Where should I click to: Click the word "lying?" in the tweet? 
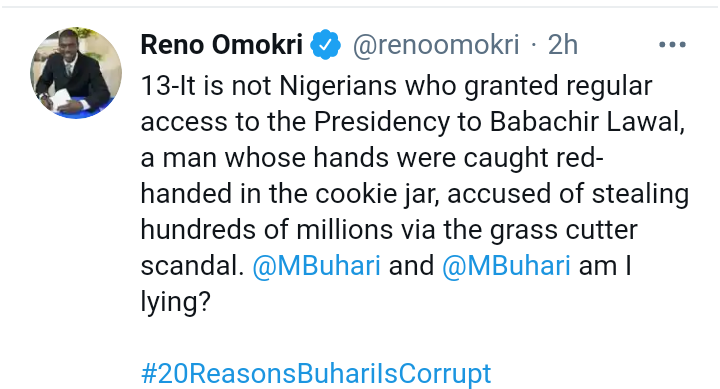pos(175,302)
